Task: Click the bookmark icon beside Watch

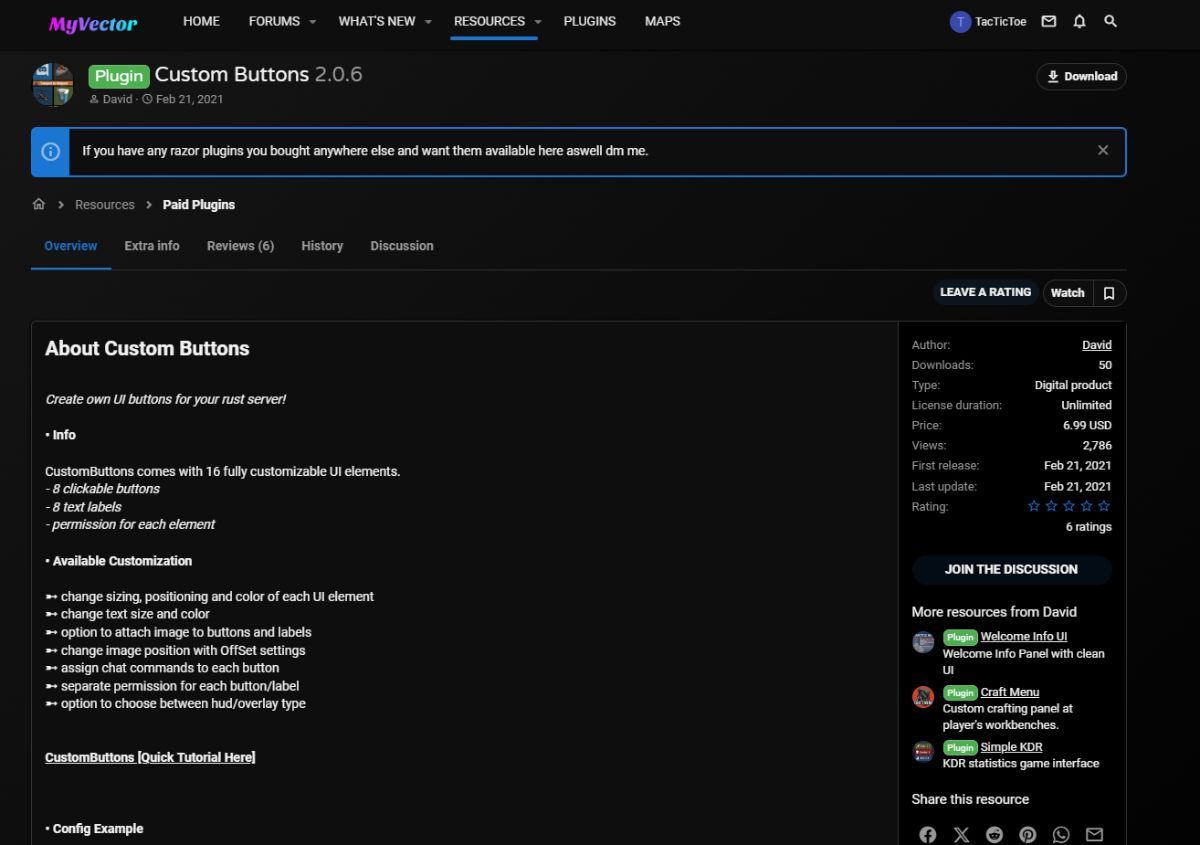Action: 1109,293
